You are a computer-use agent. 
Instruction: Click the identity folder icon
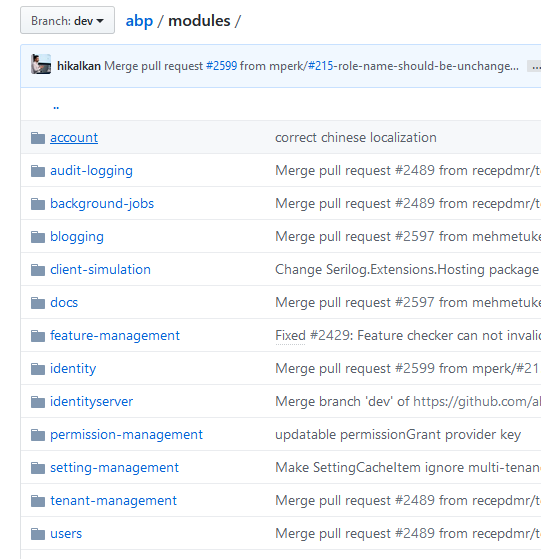click(x=38, y=369)
